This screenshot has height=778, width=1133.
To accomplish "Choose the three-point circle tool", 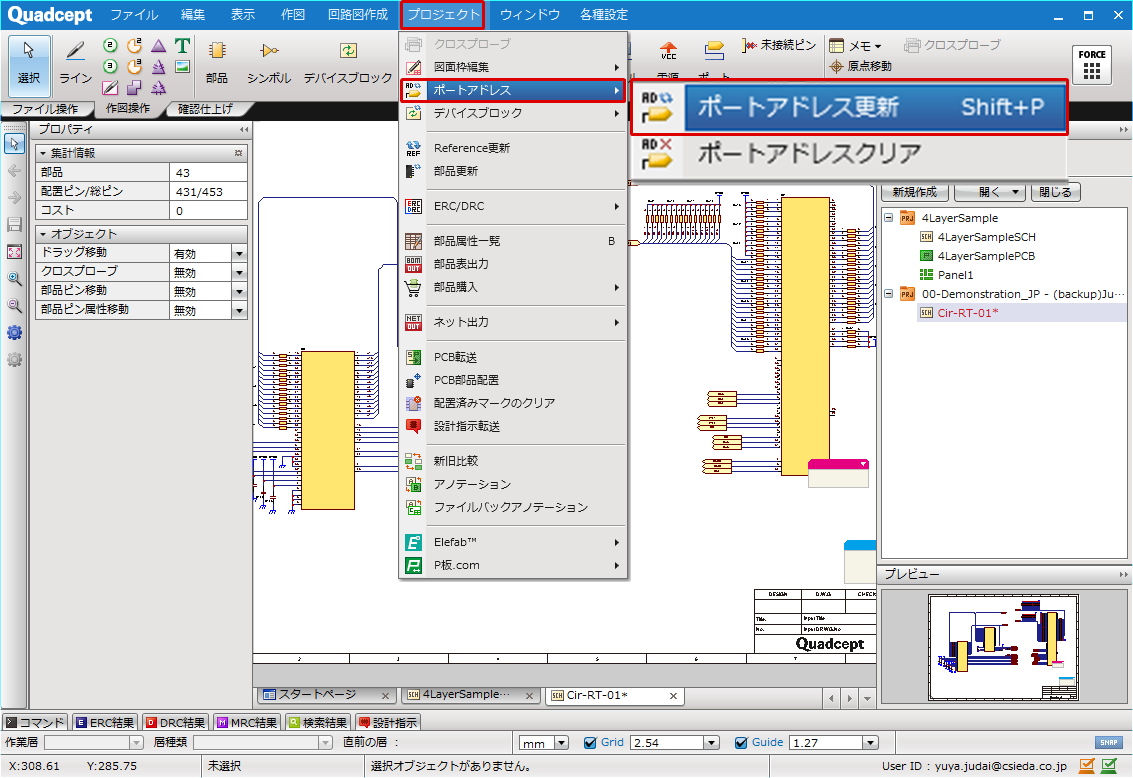I will (x=110, y=66).
